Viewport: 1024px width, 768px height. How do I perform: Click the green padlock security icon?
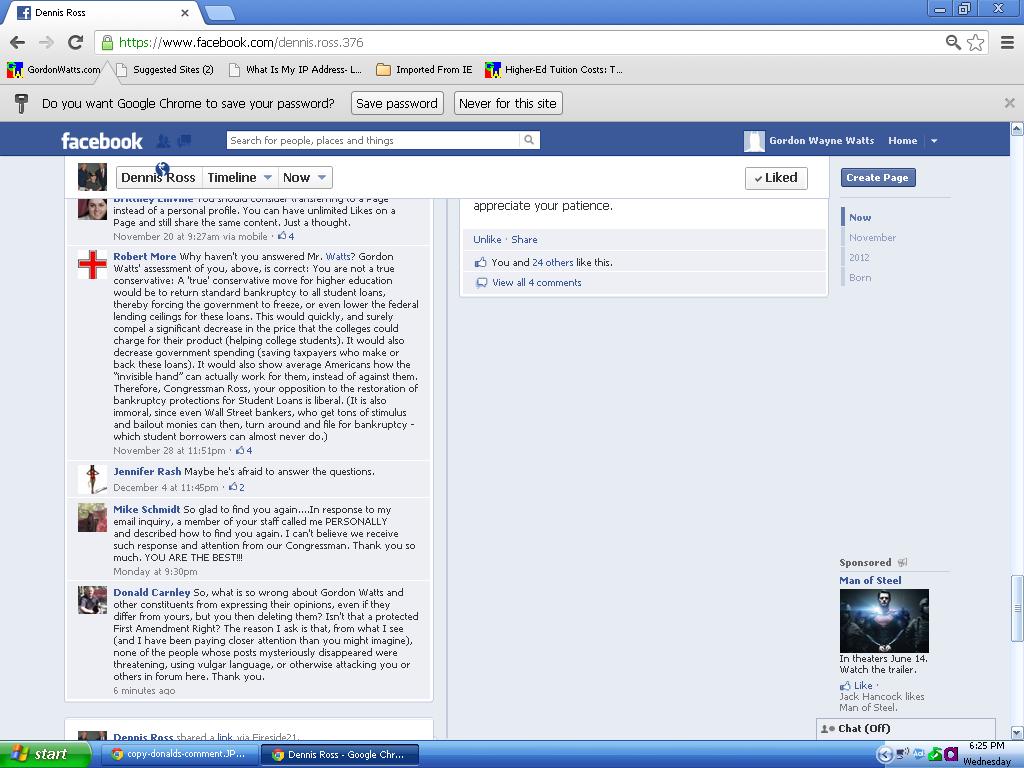[107, 42]
